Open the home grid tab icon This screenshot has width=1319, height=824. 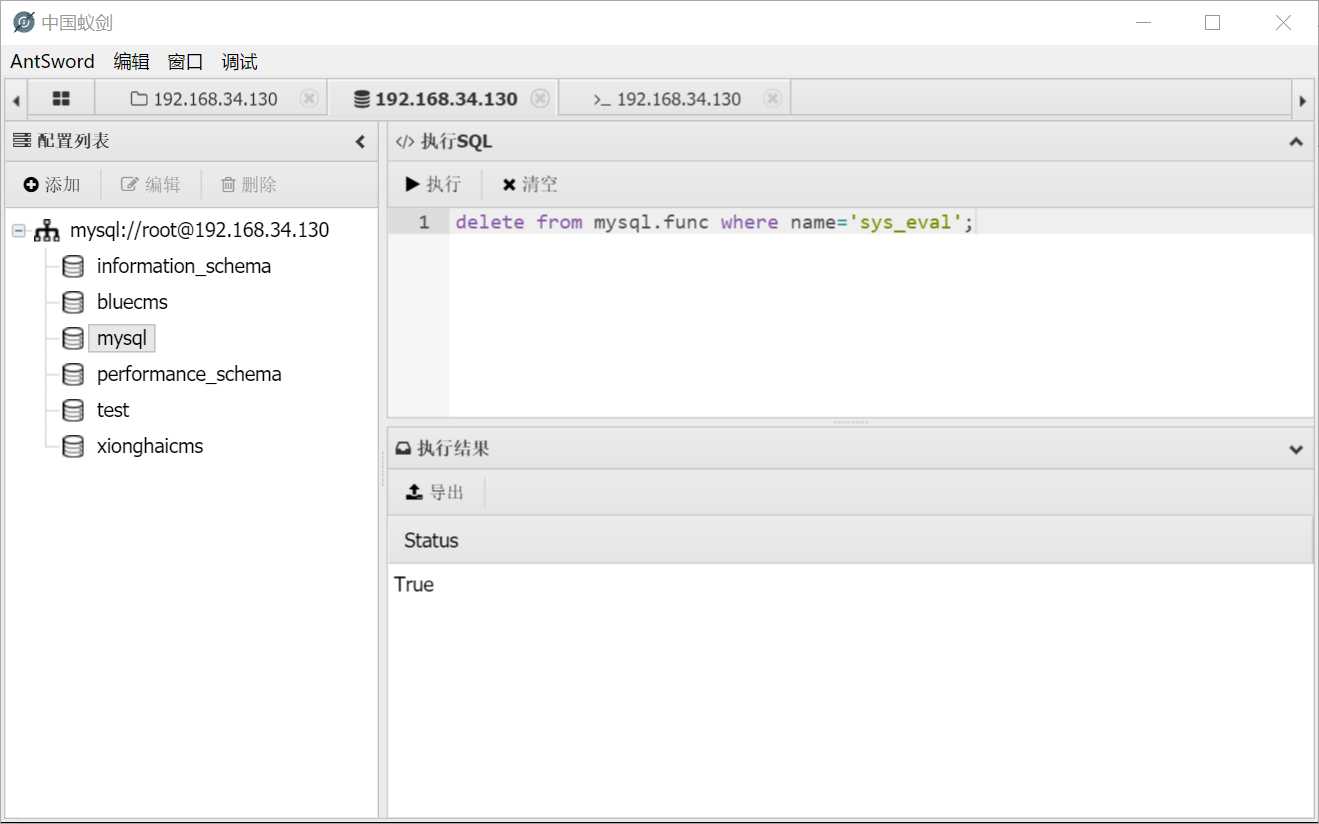[x=61, y=99]
